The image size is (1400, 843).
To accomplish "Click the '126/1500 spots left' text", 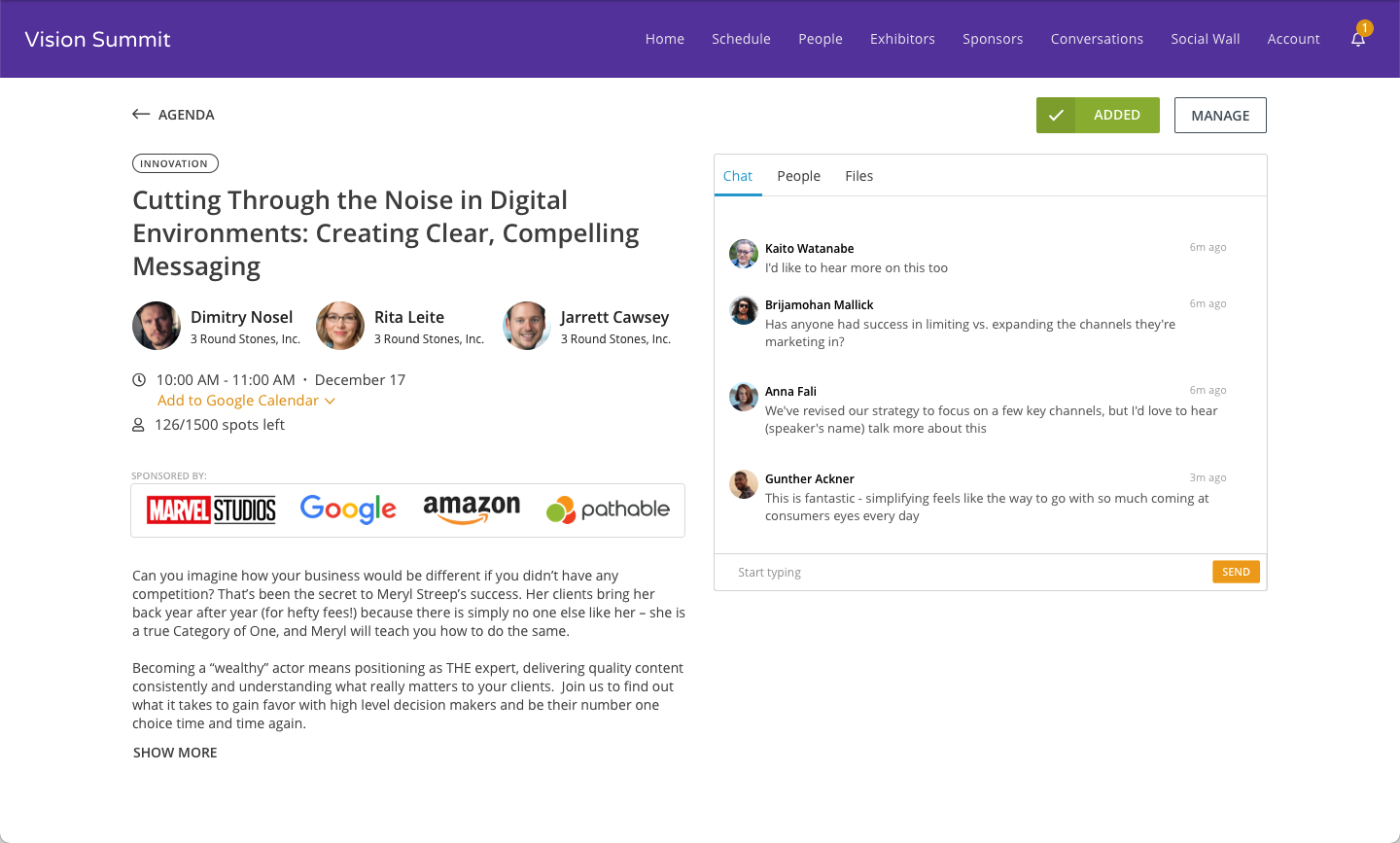I will [220, 425].
